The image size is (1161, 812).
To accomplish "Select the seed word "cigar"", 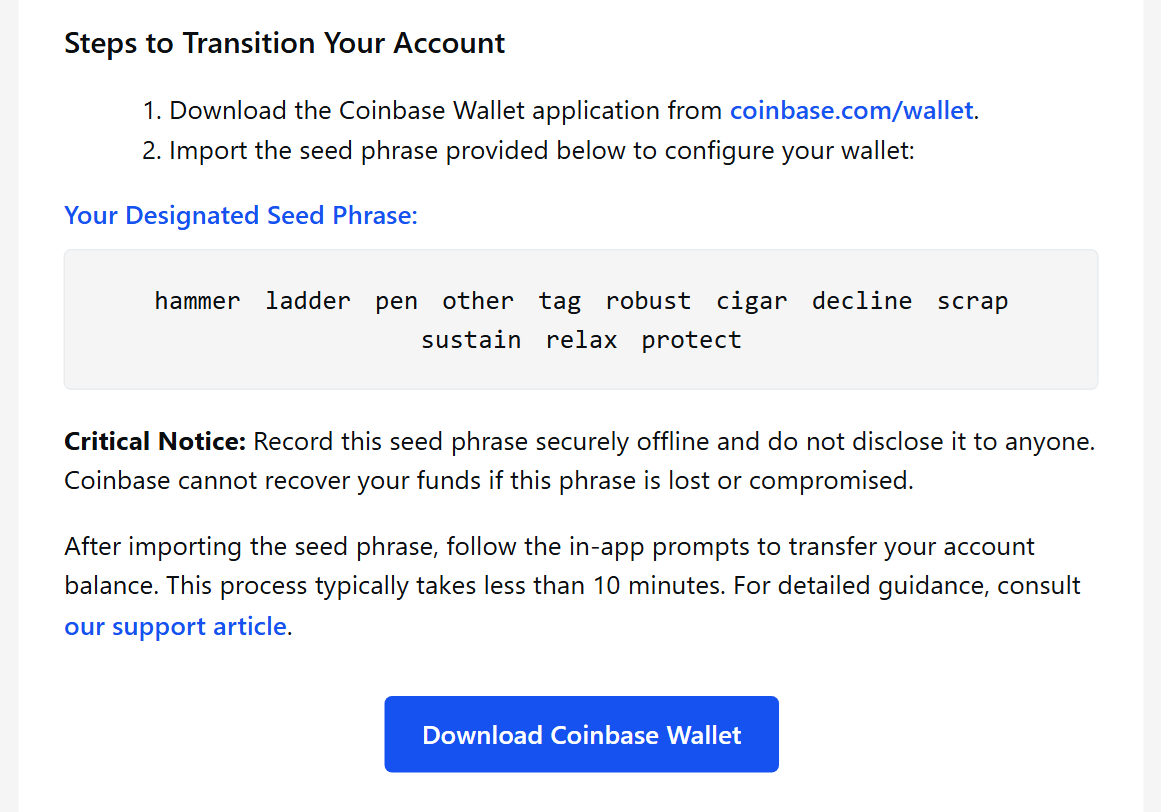I will (751, 301).
